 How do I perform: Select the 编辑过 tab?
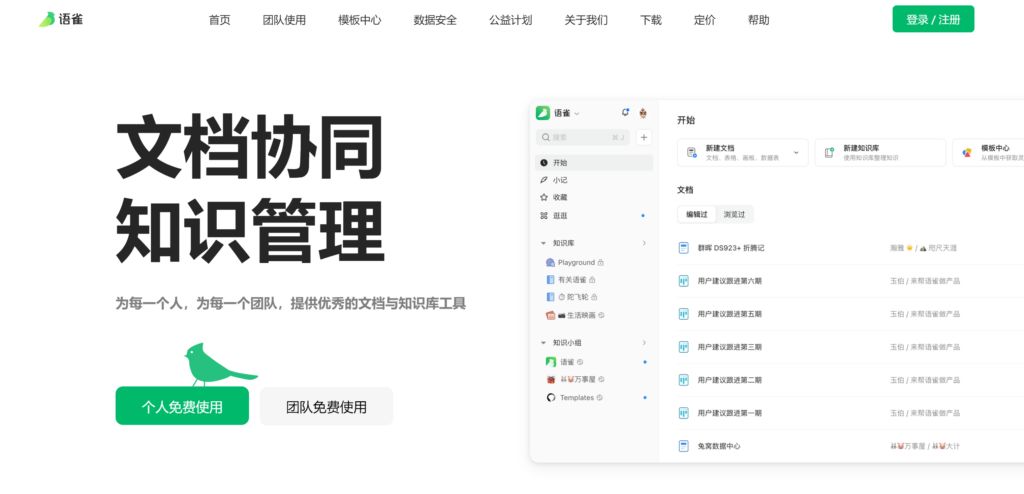697,214
